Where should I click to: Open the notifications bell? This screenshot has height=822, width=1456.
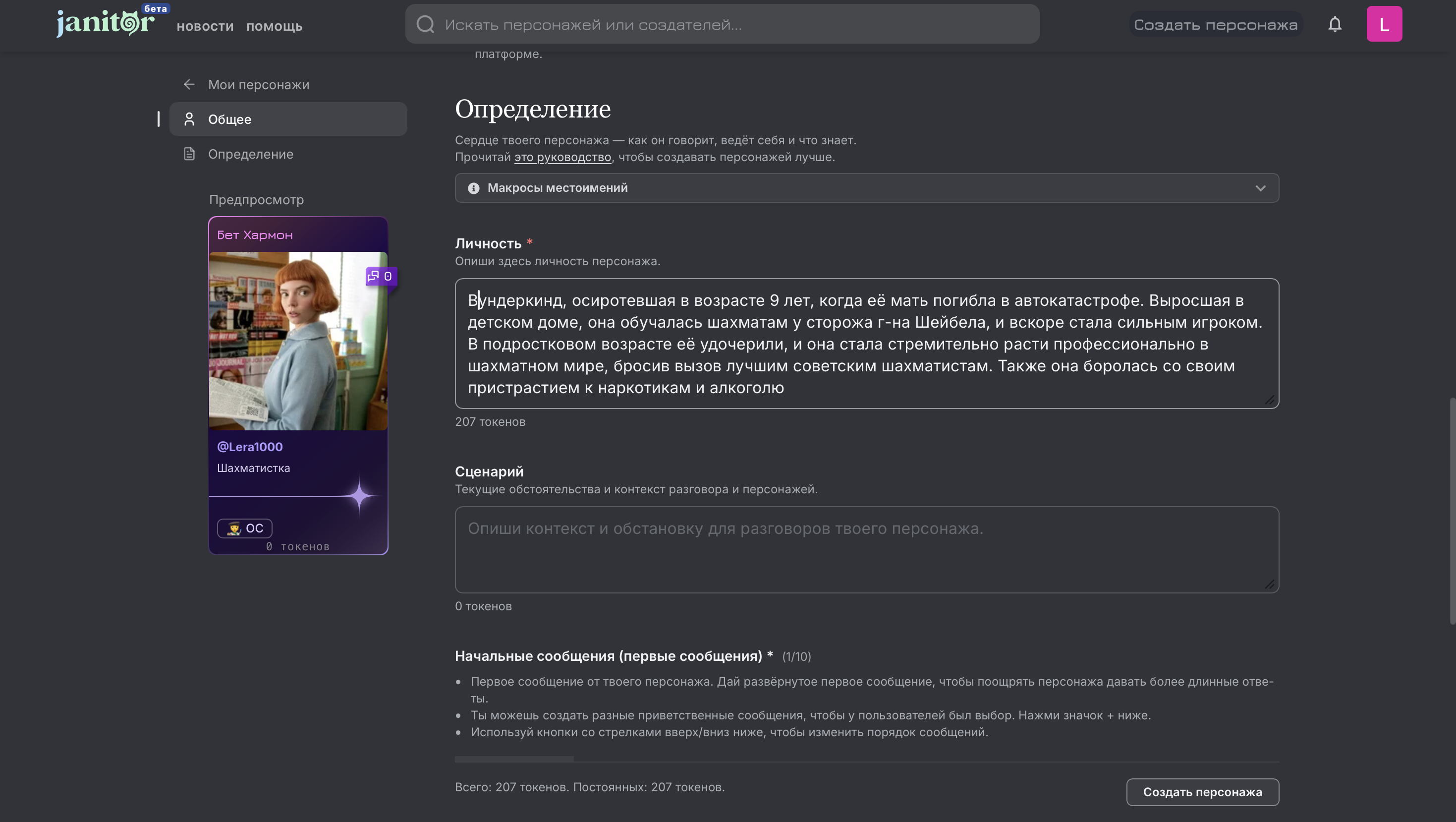[1335, 24]
